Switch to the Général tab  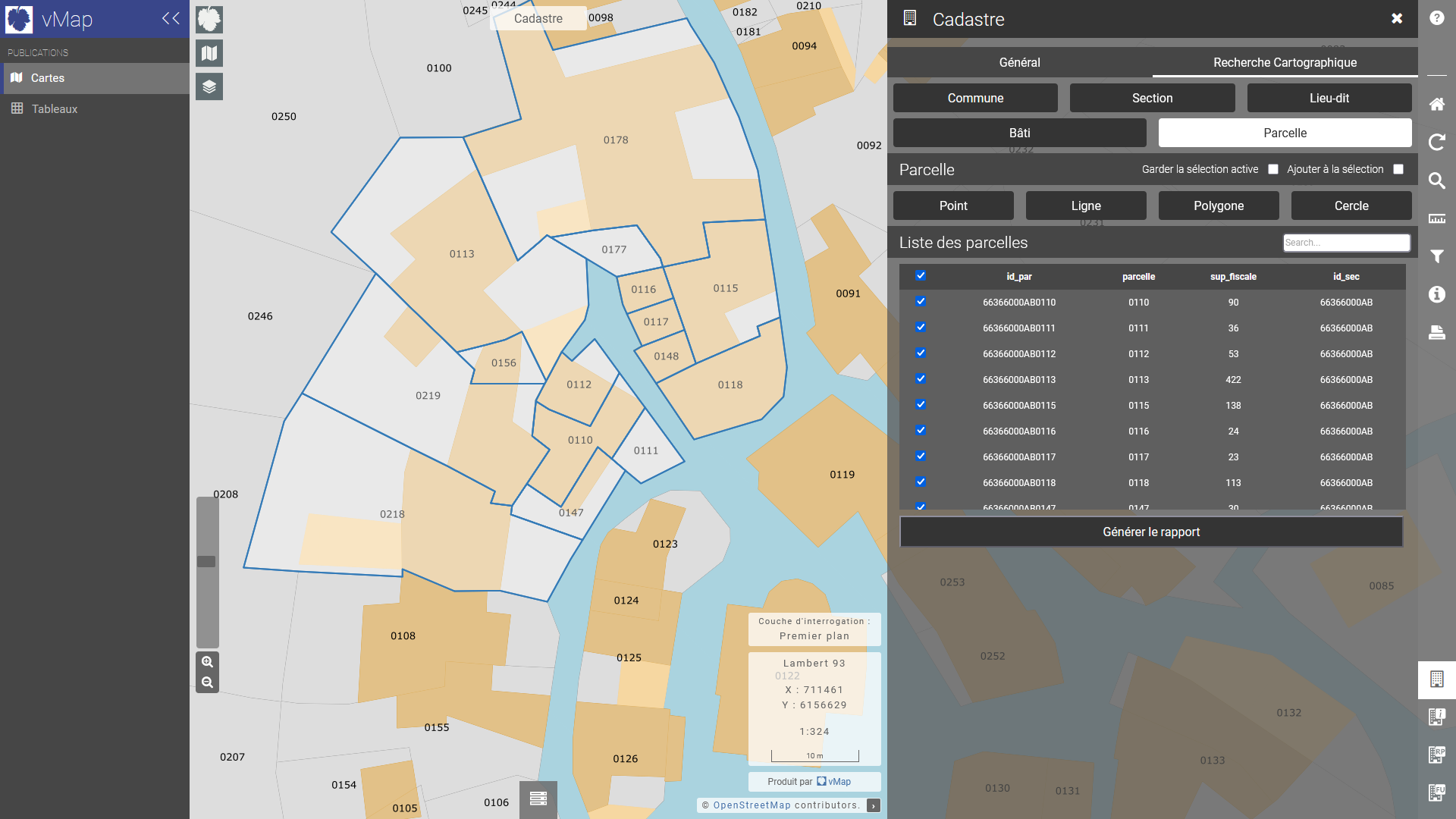point(1019,62)
